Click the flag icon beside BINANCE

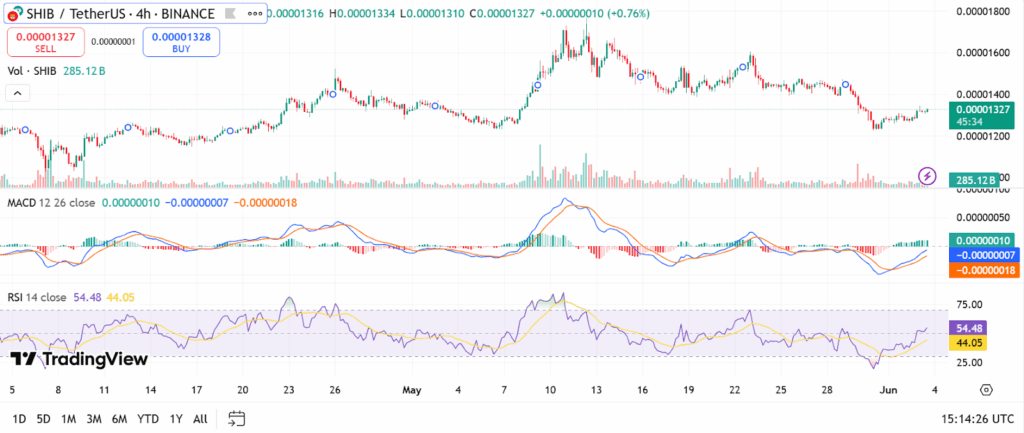pyautogui.click(x=230, y=13)
